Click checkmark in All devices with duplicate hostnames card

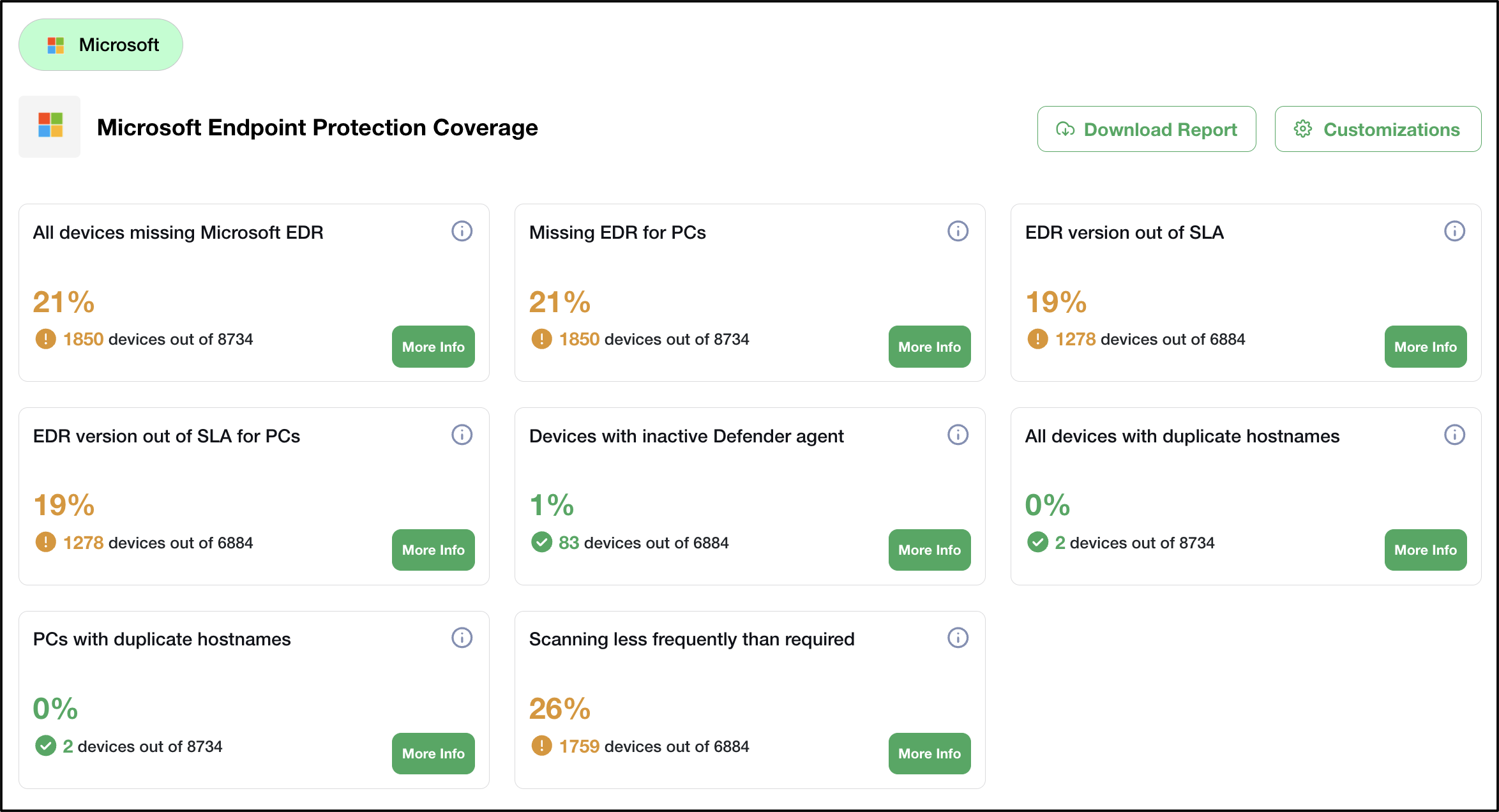(x=1037, y=543)
